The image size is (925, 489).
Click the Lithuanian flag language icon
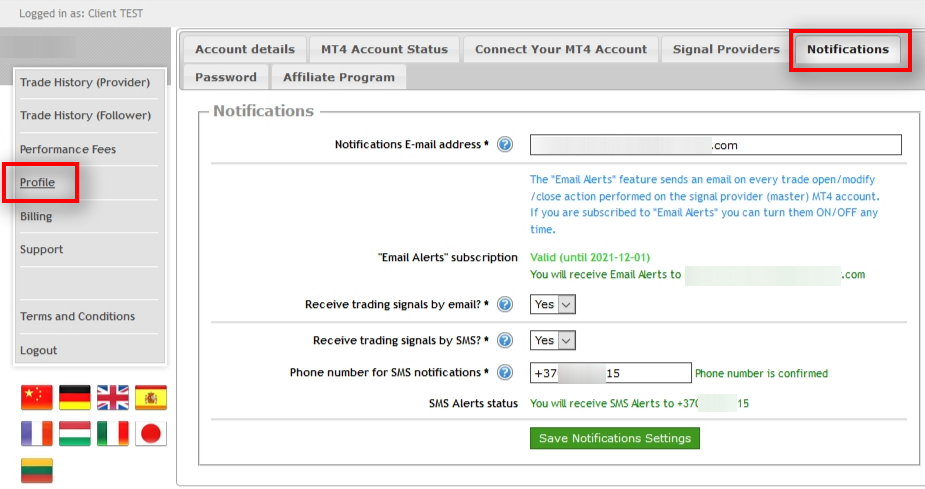pyautogui.click(x=36, y=470)
